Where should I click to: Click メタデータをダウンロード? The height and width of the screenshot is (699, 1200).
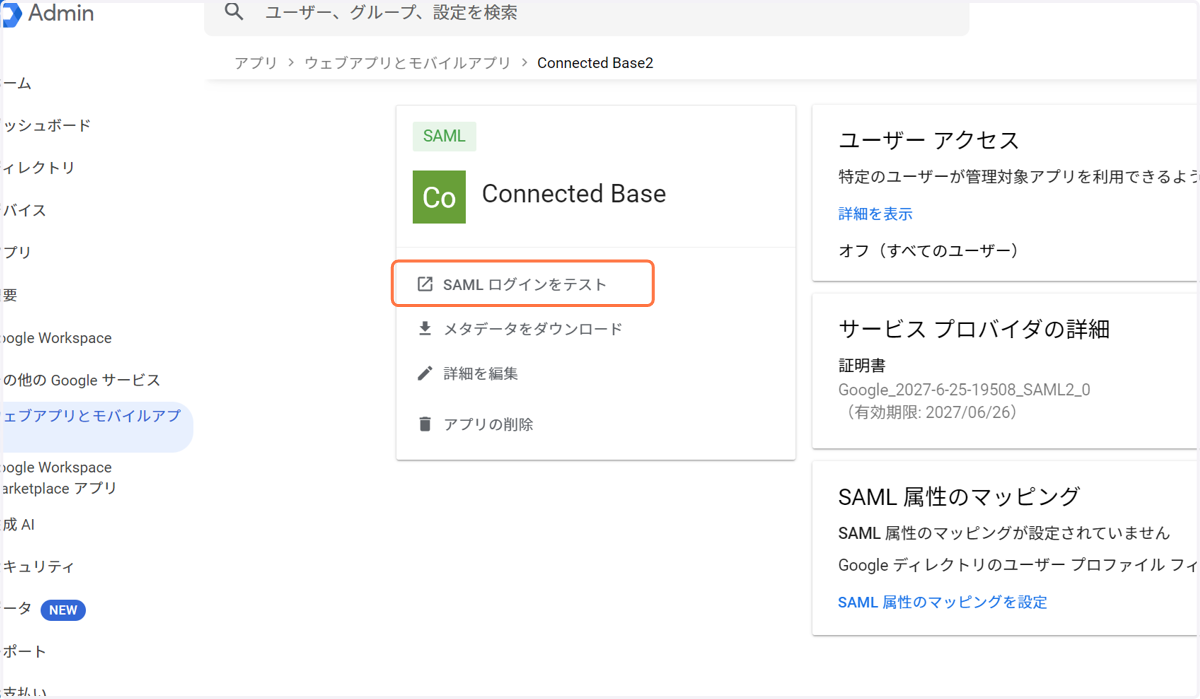533,329
